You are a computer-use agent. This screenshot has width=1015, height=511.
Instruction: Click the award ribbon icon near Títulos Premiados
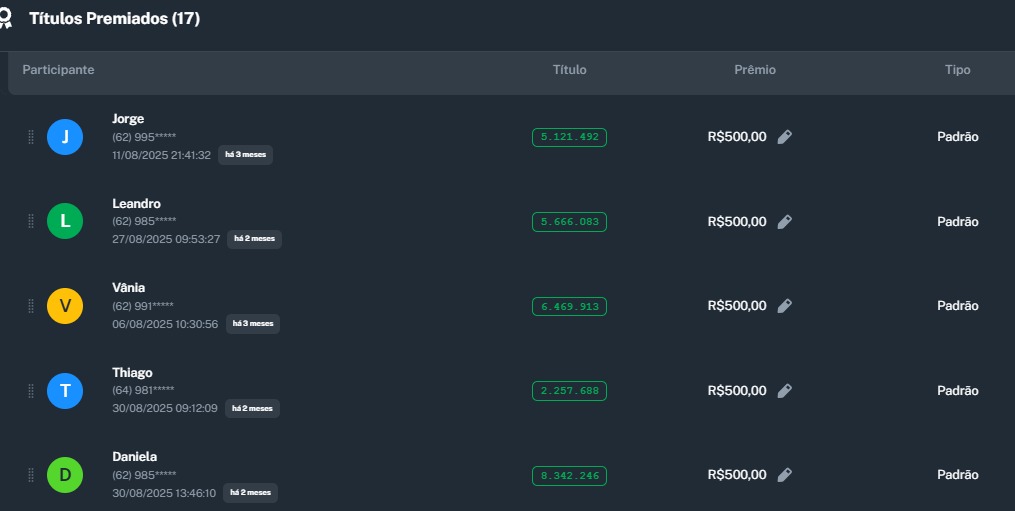coord(6,18)
